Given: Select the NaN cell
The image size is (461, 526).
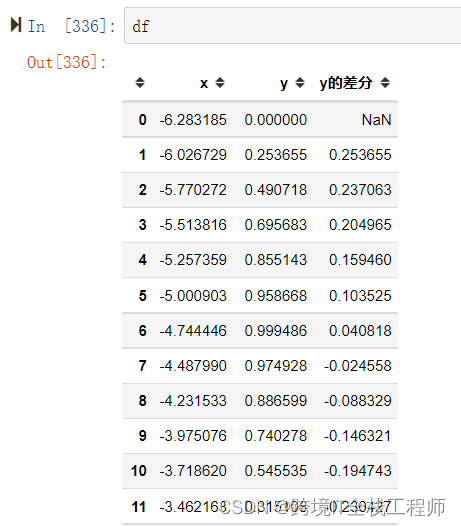Looking at the screenshot, I should 376,120.
